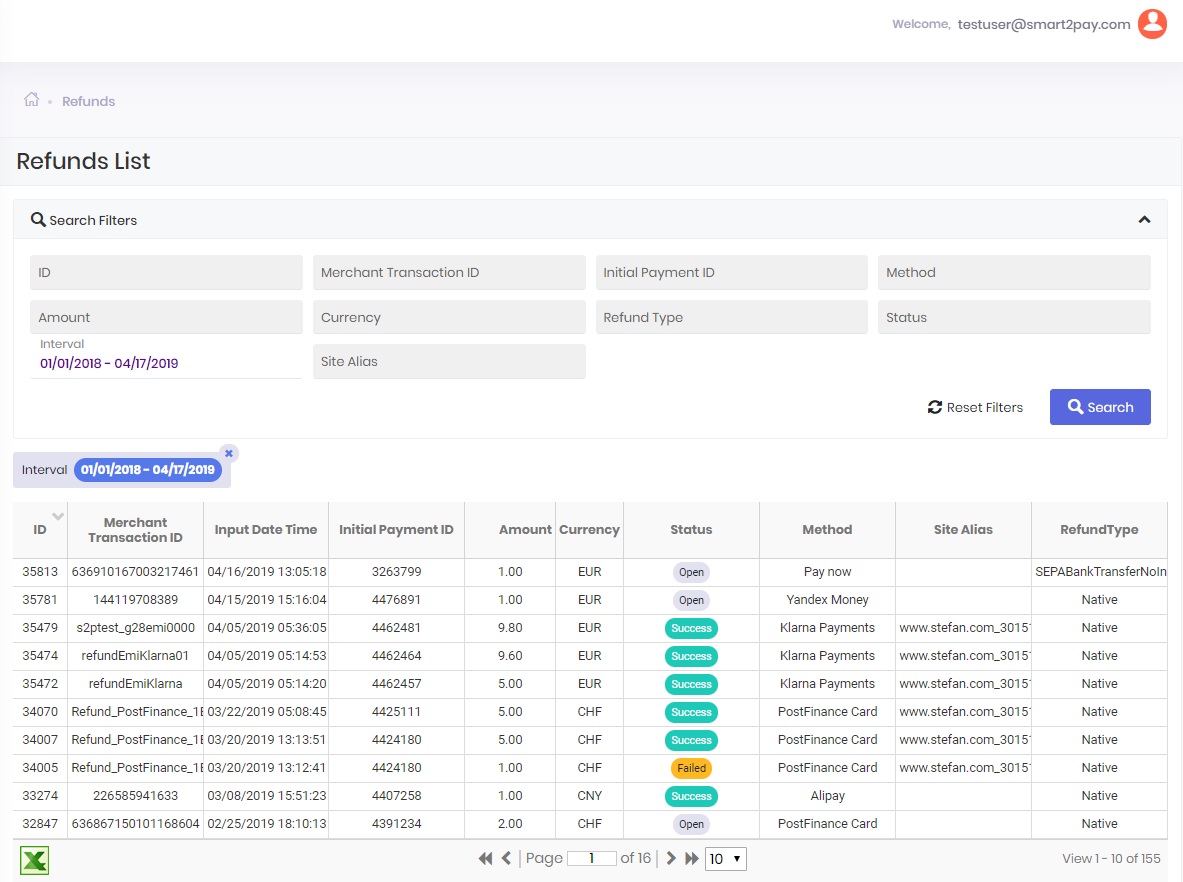
Task: Click the Open status for refund 32847
Action: pos(691,824)
